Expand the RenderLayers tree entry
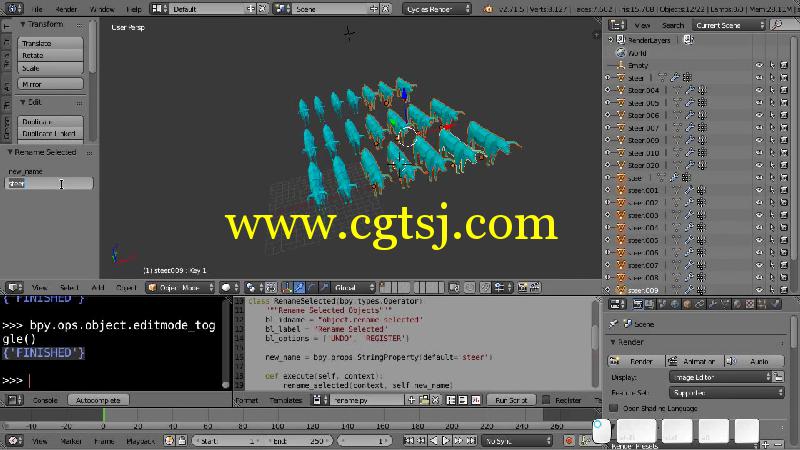The width and height of the screenshot is (800, 450). pyautogui.click(x=611, y=40)
